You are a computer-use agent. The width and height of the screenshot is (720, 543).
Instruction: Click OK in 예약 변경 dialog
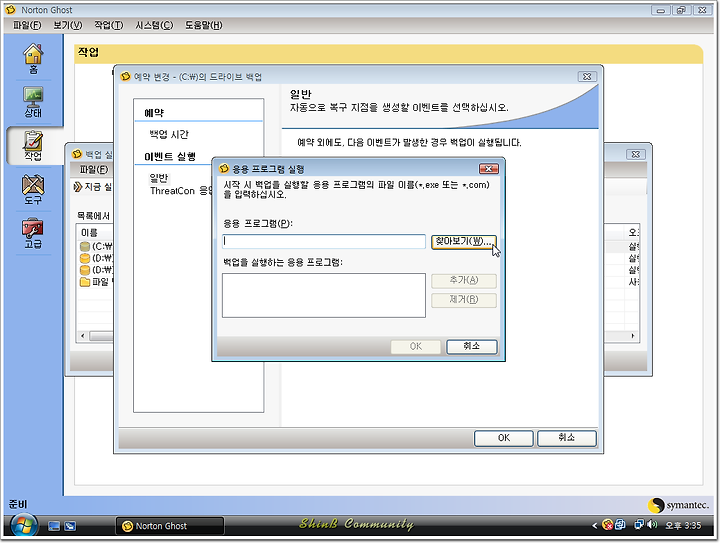click(x=504, y=438)
